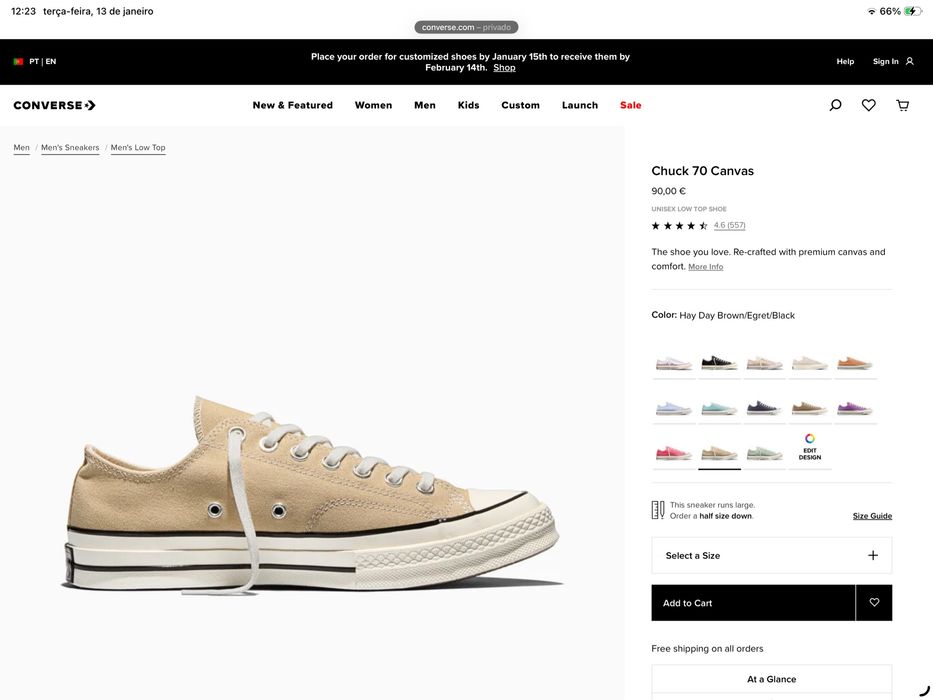Tap the battery indicator in status bar
This screenshot has height=700, width=933.
[x=912, y=11]
